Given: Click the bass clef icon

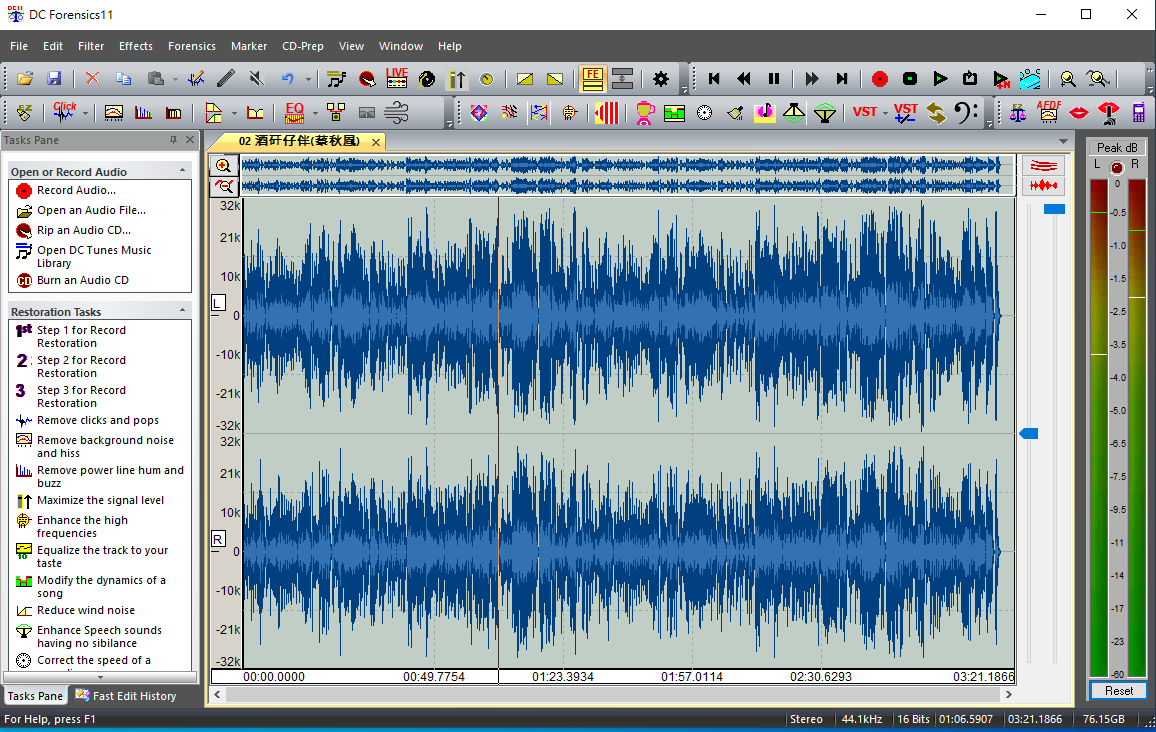Looking at the screenshot, I should click(x=966, y=112).
